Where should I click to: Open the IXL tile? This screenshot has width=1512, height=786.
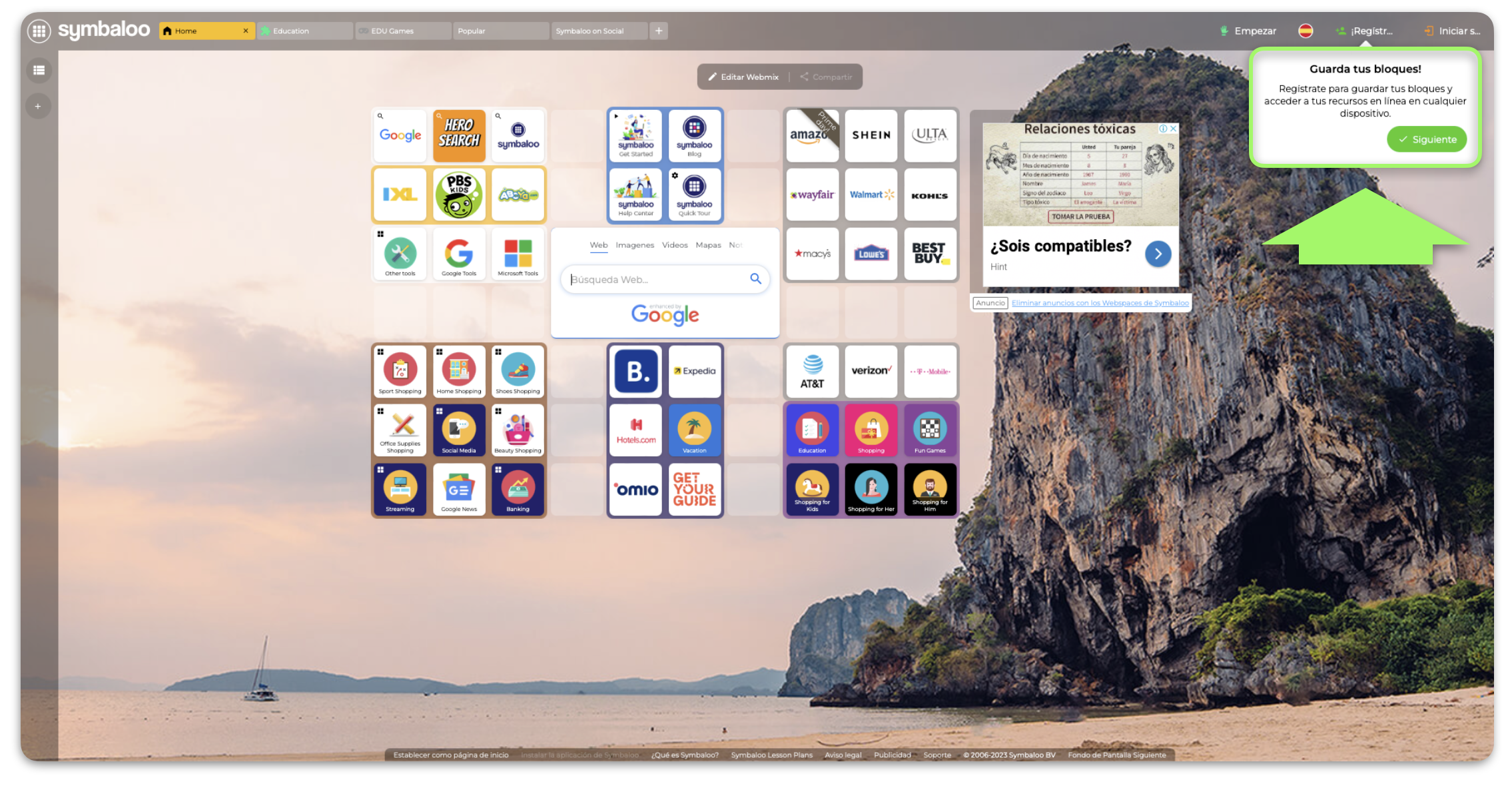pos(400,195)
